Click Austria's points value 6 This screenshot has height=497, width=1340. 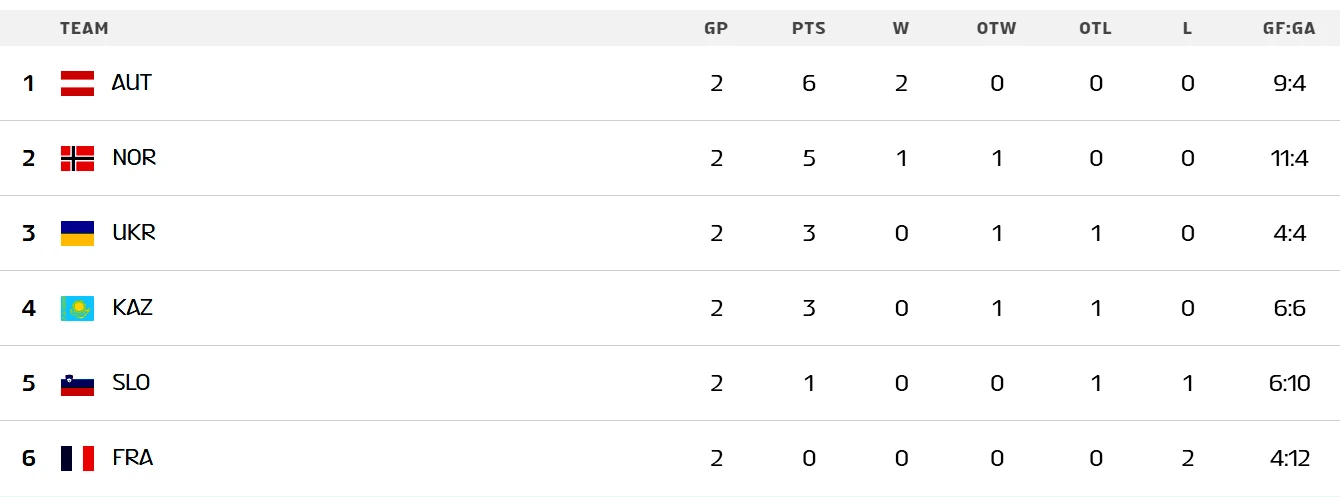pyautogui.click(x=808, y=83)
